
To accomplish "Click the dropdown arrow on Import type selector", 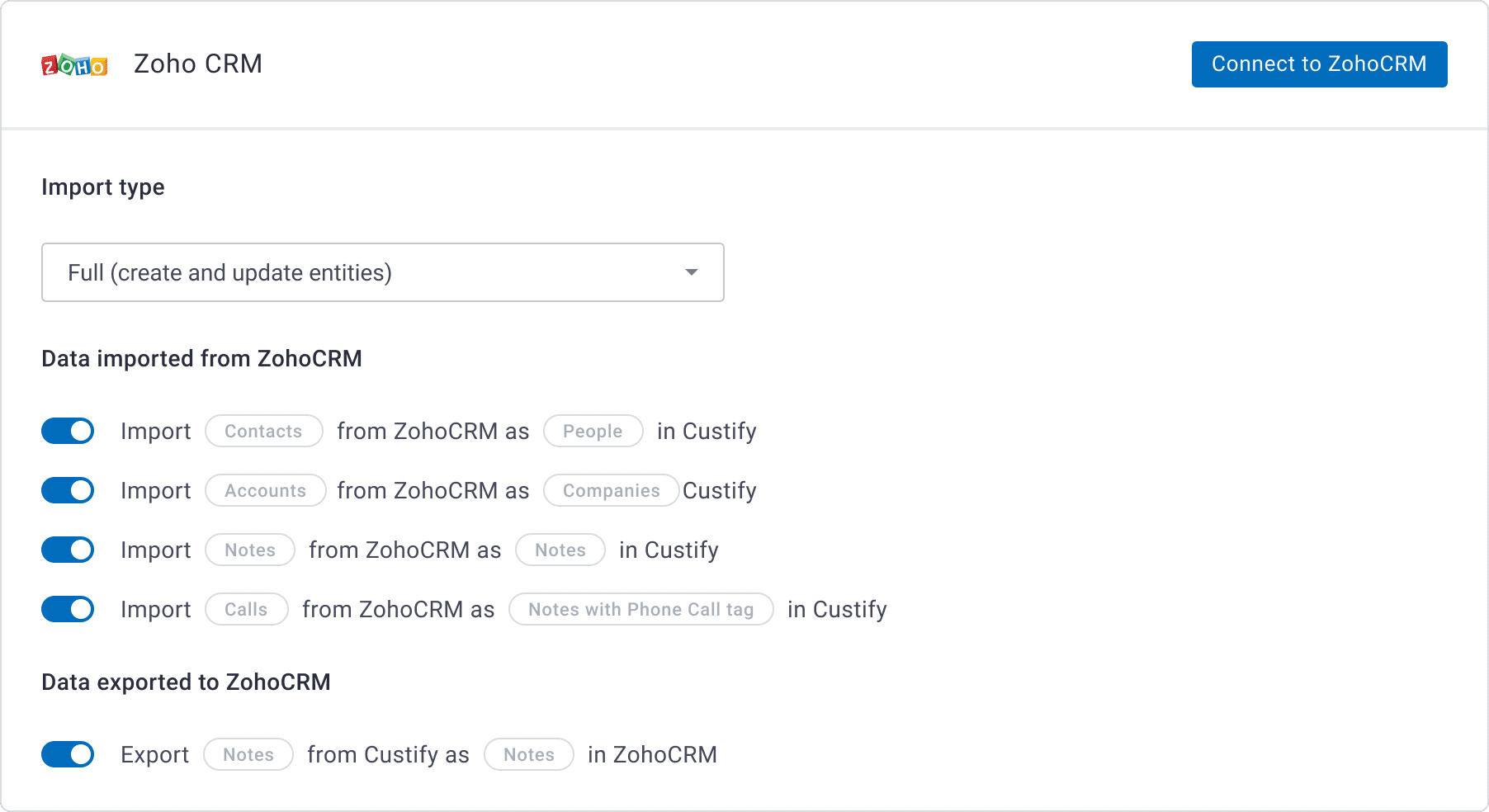I will tap(692, 272).
